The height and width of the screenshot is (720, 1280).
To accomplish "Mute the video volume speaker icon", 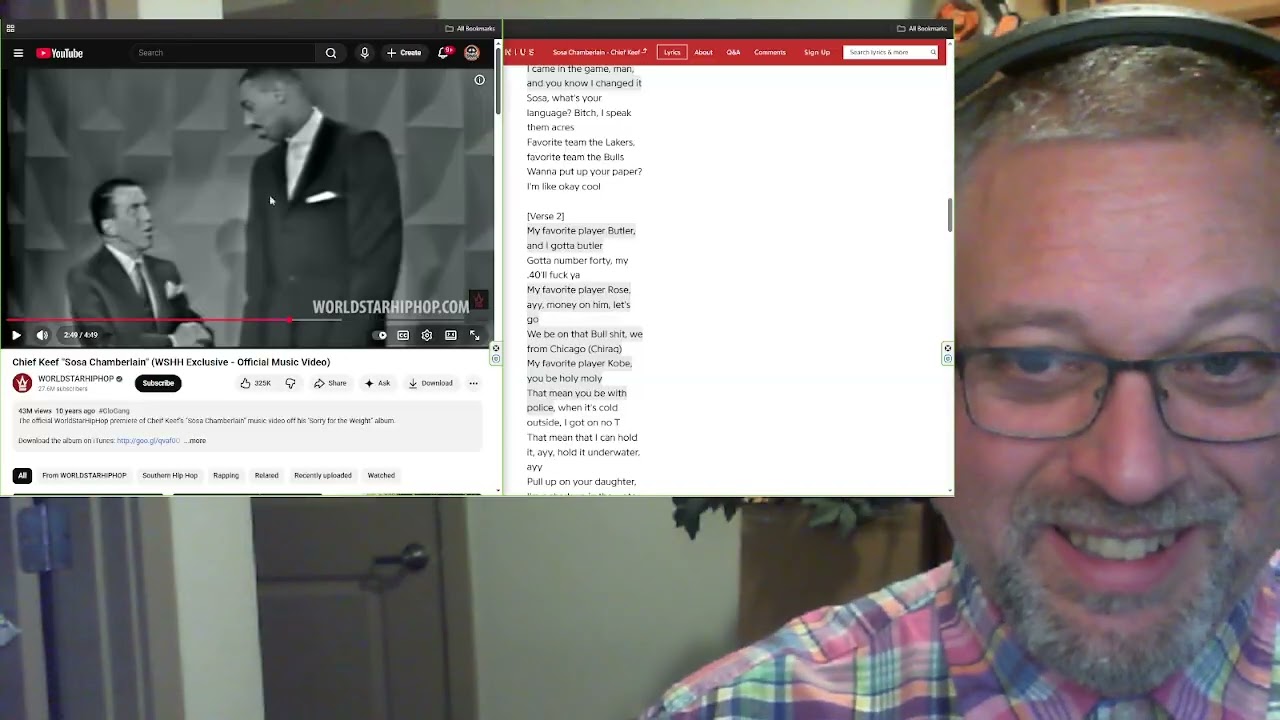I will point(42,335).
